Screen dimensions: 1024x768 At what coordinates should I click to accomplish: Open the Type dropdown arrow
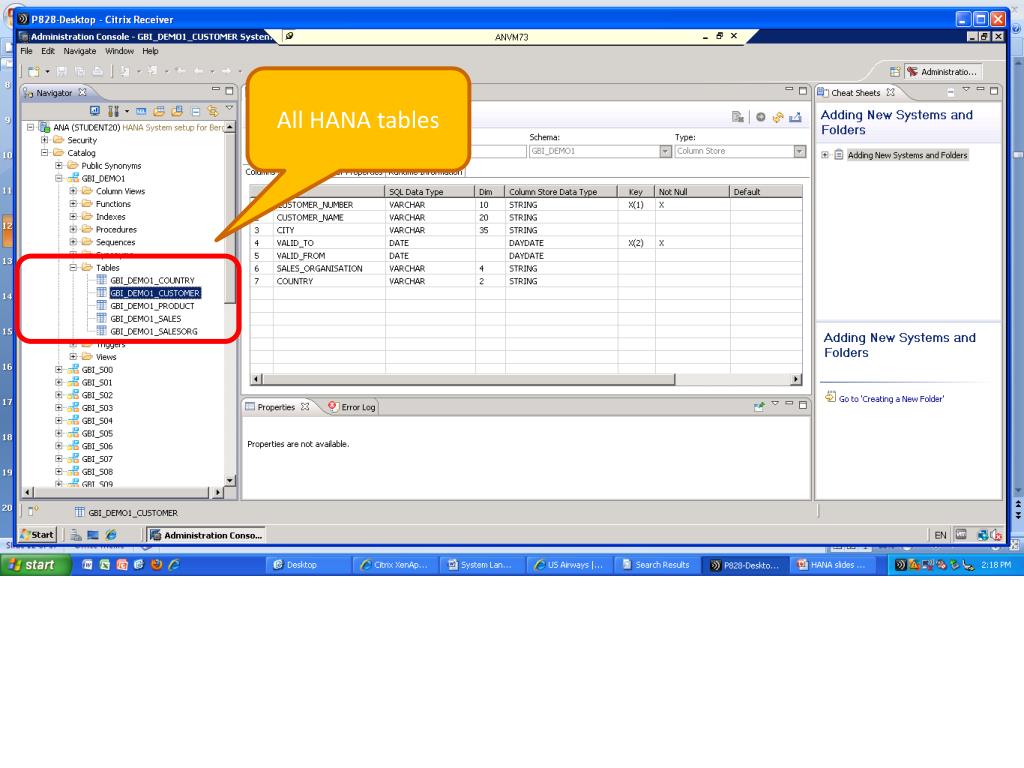(x=799, y=151)
